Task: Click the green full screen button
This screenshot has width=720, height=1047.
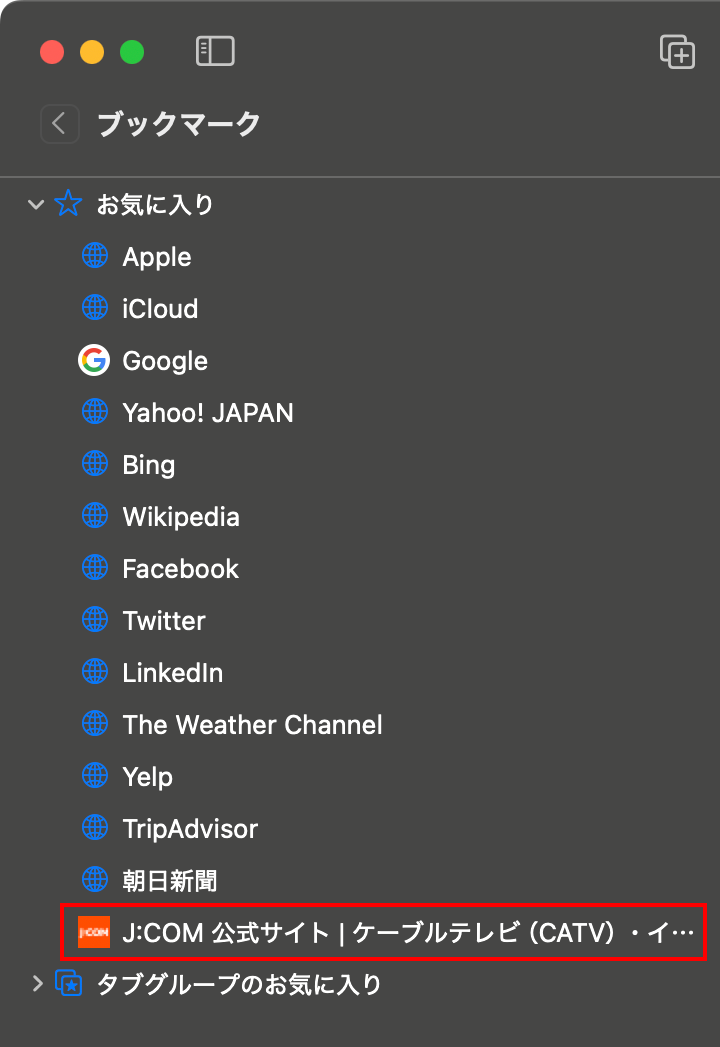Action: [x=132, y=52]
